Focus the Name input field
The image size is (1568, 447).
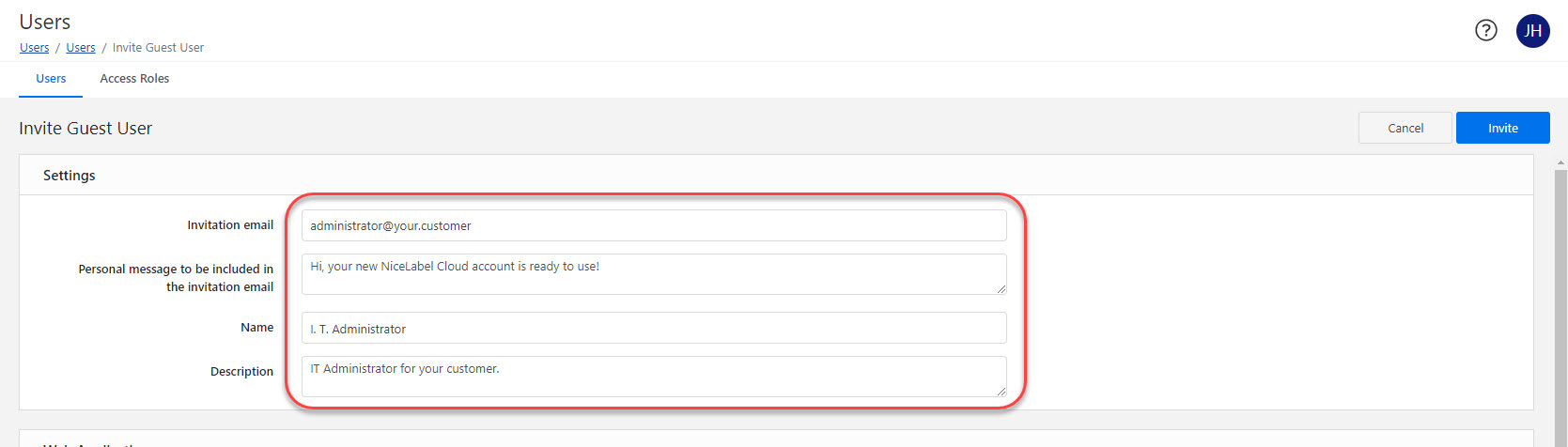click(653, 329)
